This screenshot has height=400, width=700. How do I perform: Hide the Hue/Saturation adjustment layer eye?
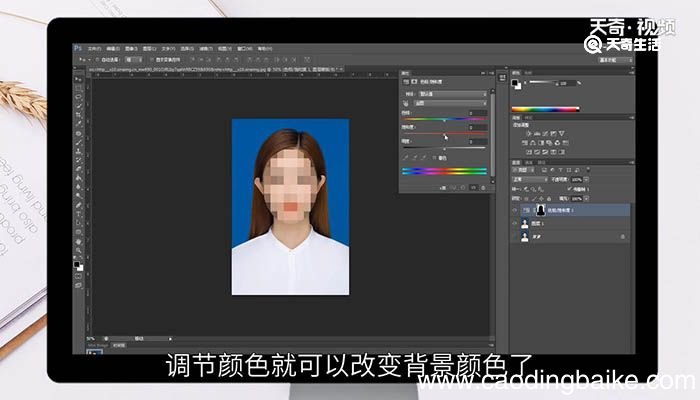pyautogui.click(x=515, y=210)
